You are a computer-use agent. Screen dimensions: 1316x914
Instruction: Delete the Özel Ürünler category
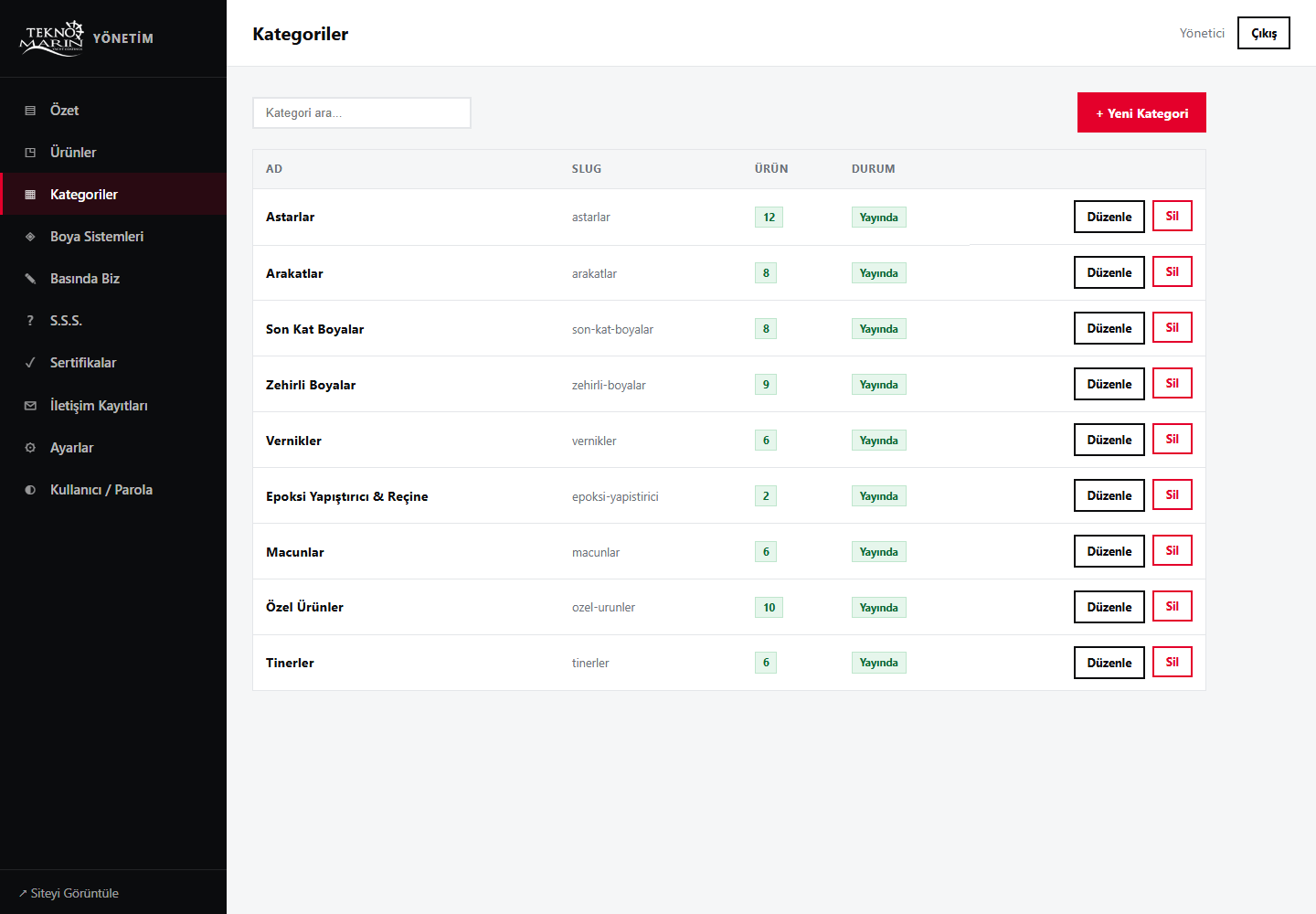[x=1173, y=606]
